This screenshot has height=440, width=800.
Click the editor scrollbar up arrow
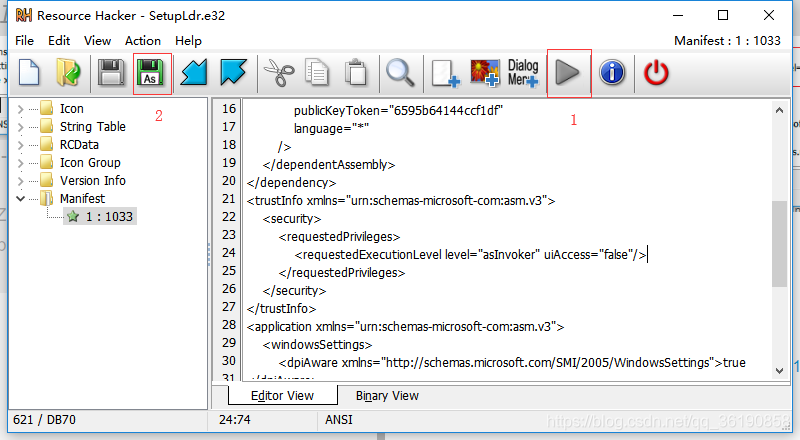(x=779, y=110)
